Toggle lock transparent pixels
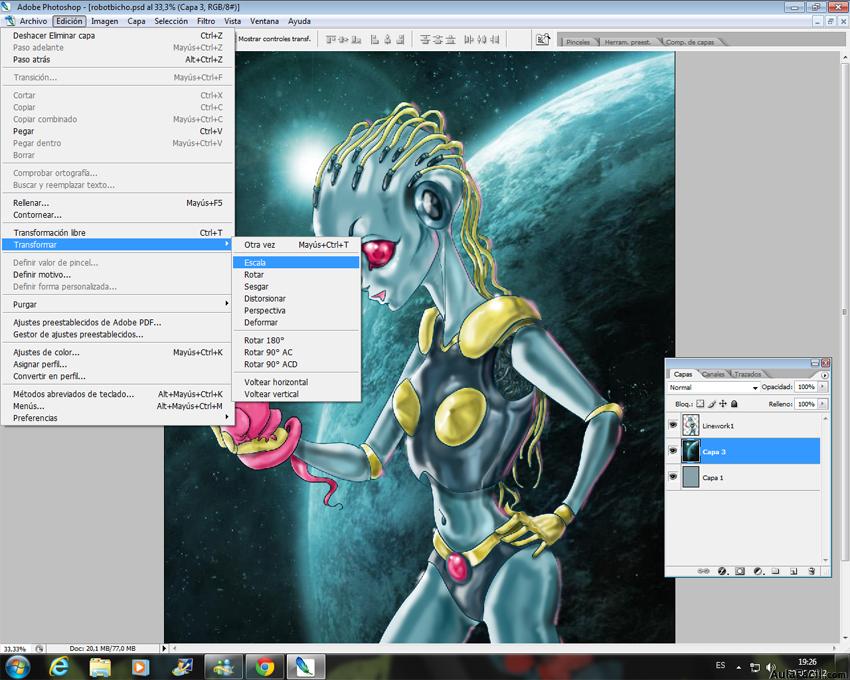This screenshot has height=680, width=850. [700, 404]
